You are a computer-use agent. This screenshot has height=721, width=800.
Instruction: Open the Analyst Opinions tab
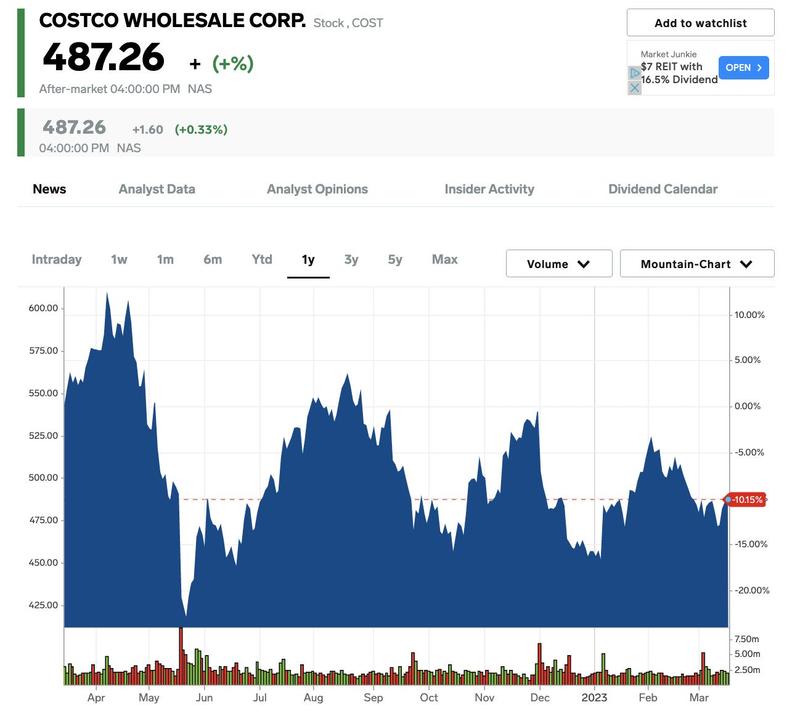(317, 189)
